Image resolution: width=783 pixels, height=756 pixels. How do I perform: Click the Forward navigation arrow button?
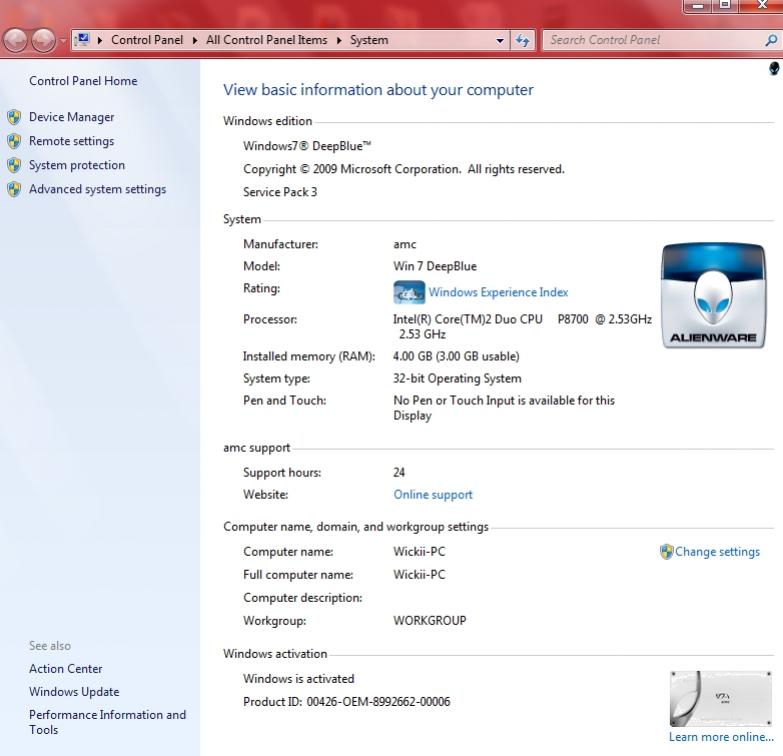[43, 40]
